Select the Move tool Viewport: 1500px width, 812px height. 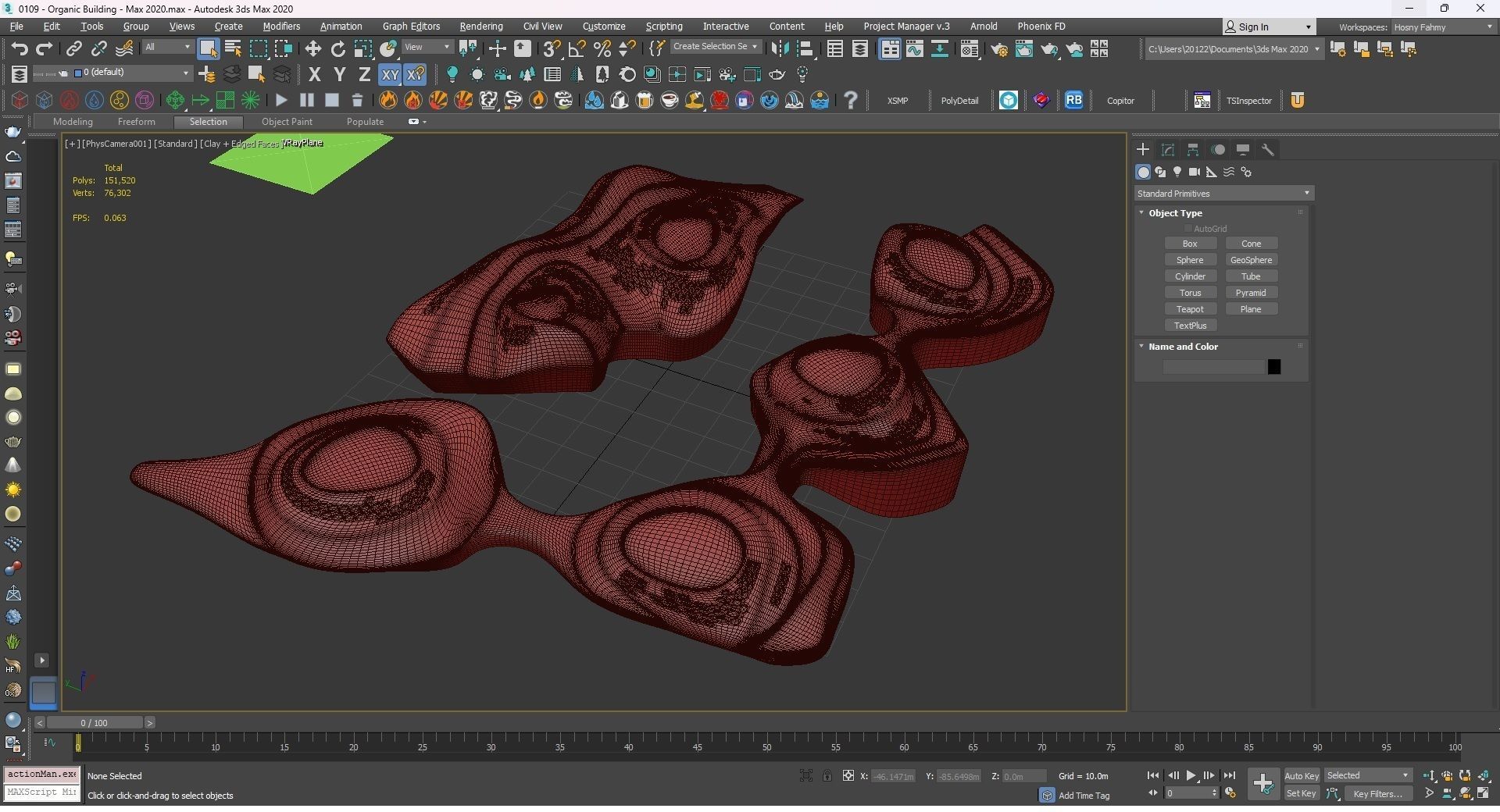[x=312, y=48]
